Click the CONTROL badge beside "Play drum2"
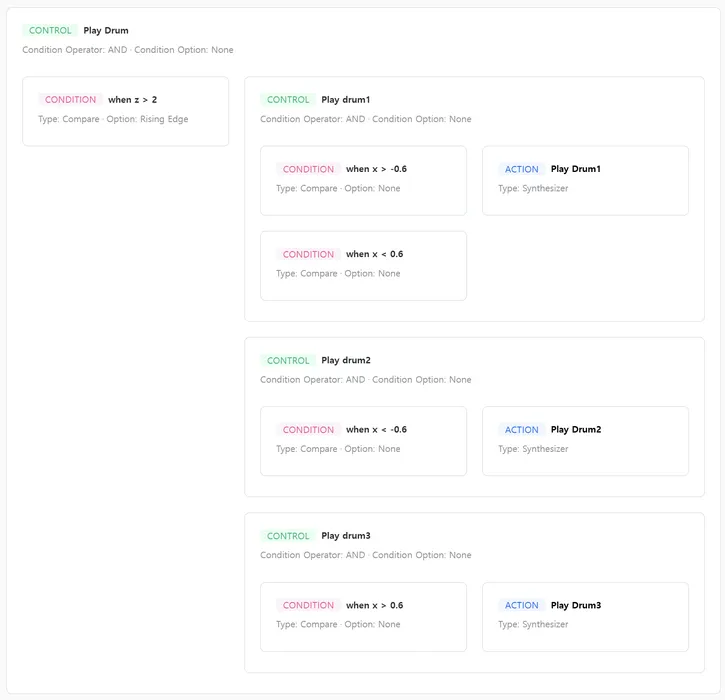Image resolution: width=725 pixels, height=700 pixels. click(288, 361)
